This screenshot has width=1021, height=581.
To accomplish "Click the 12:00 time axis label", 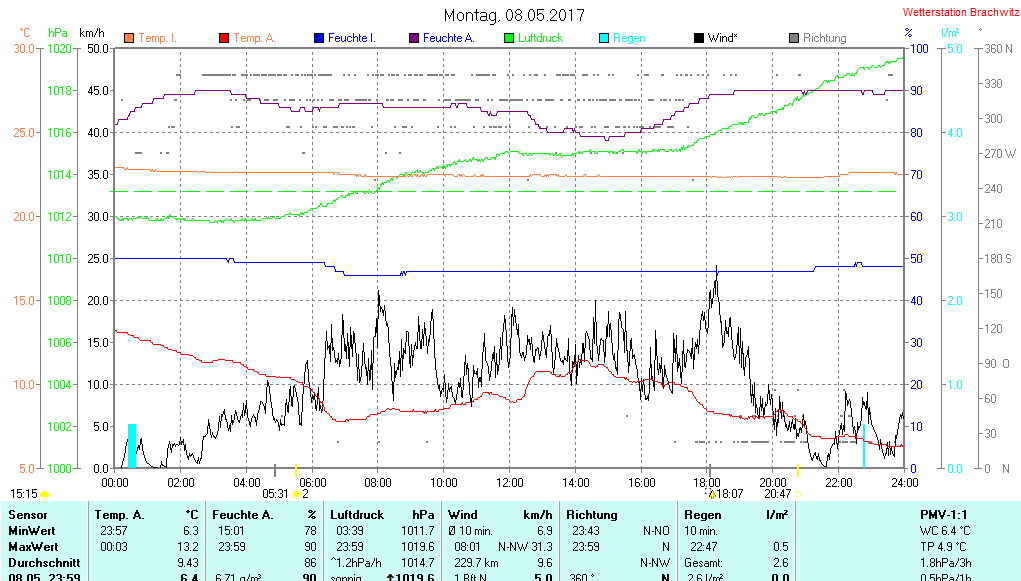I will [510, 482].
